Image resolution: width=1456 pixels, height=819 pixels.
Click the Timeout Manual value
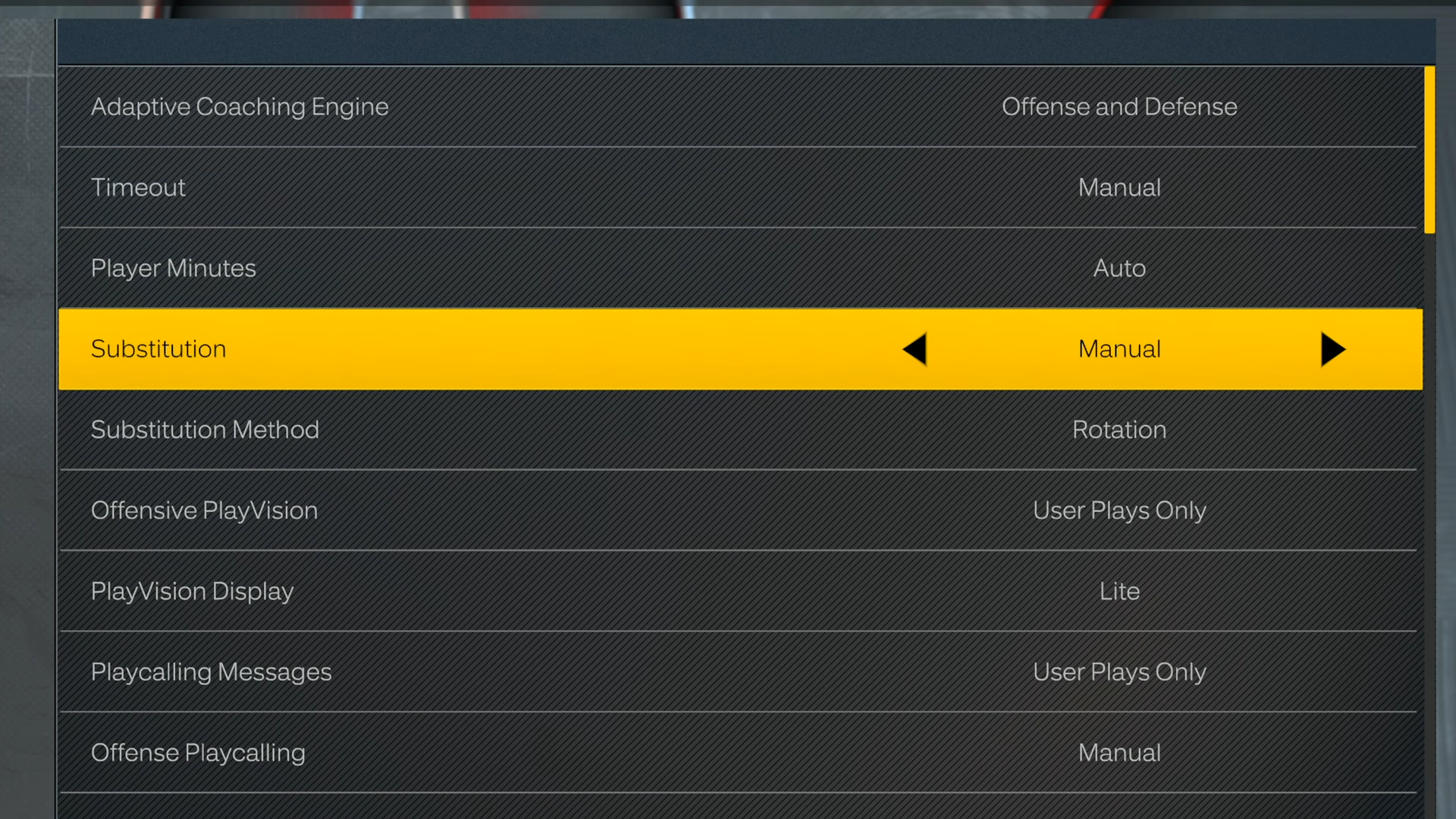(1119, 187)
